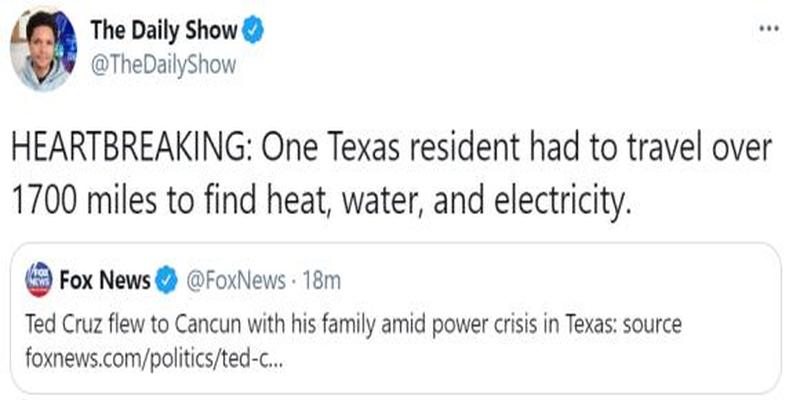Open Fox News name in quoted tweet
This screenshot has height=400, width=800.
click(105, 281)
